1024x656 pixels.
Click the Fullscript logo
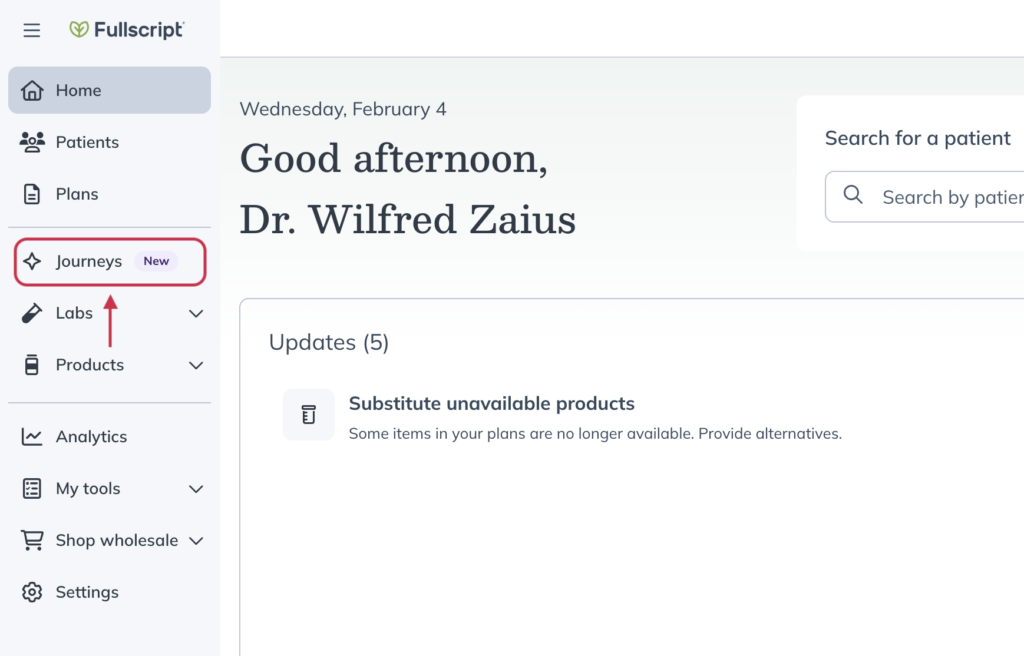[x=127, y=29]
